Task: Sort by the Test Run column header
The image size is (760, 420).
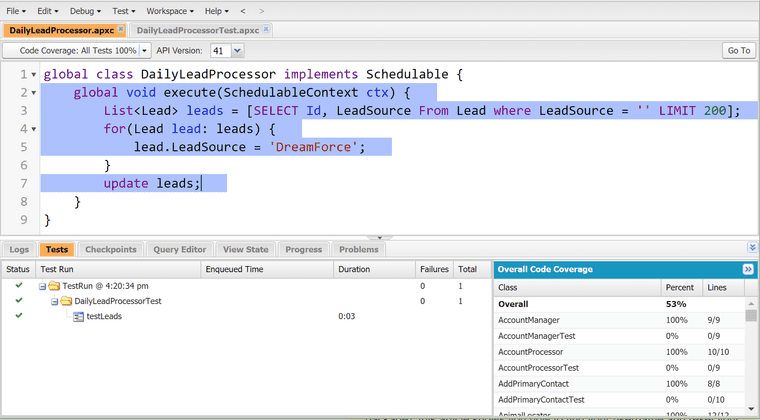Action: tap(118, 269)
